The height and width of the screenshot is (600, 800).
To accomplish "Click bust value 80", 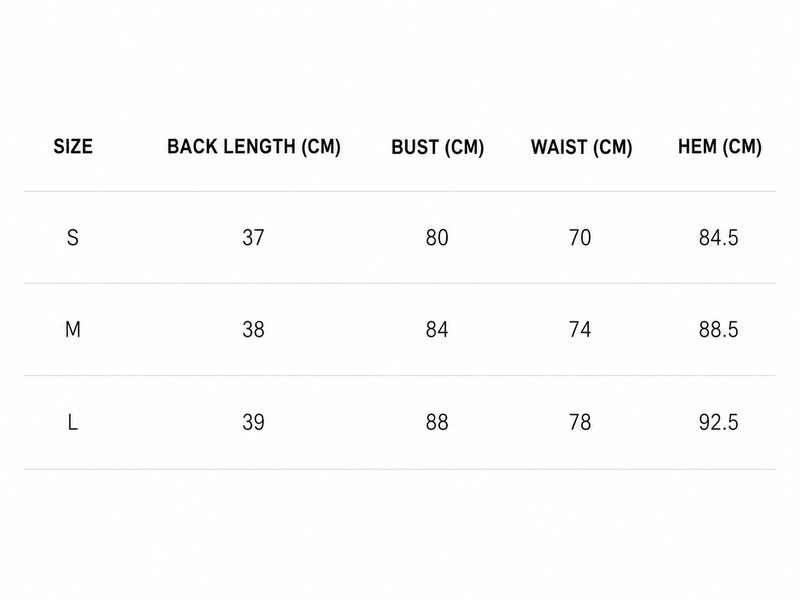I will pyautogui.click(x=437, y=238).
